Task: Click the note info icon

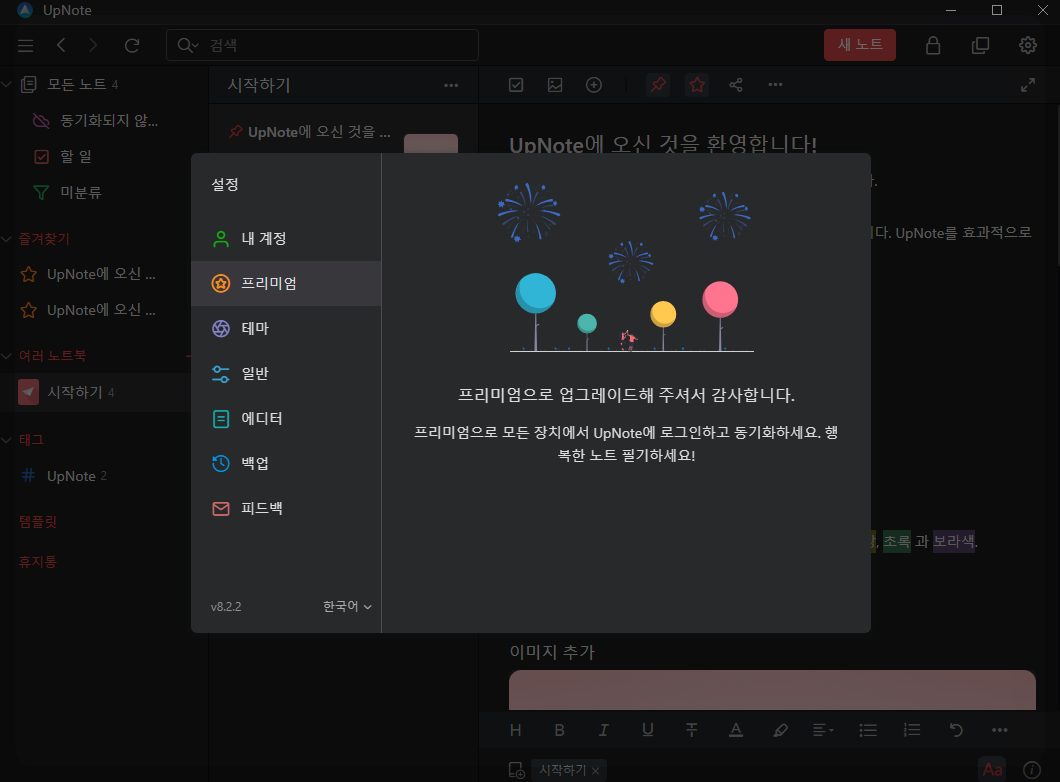Action: (1032, 770)
